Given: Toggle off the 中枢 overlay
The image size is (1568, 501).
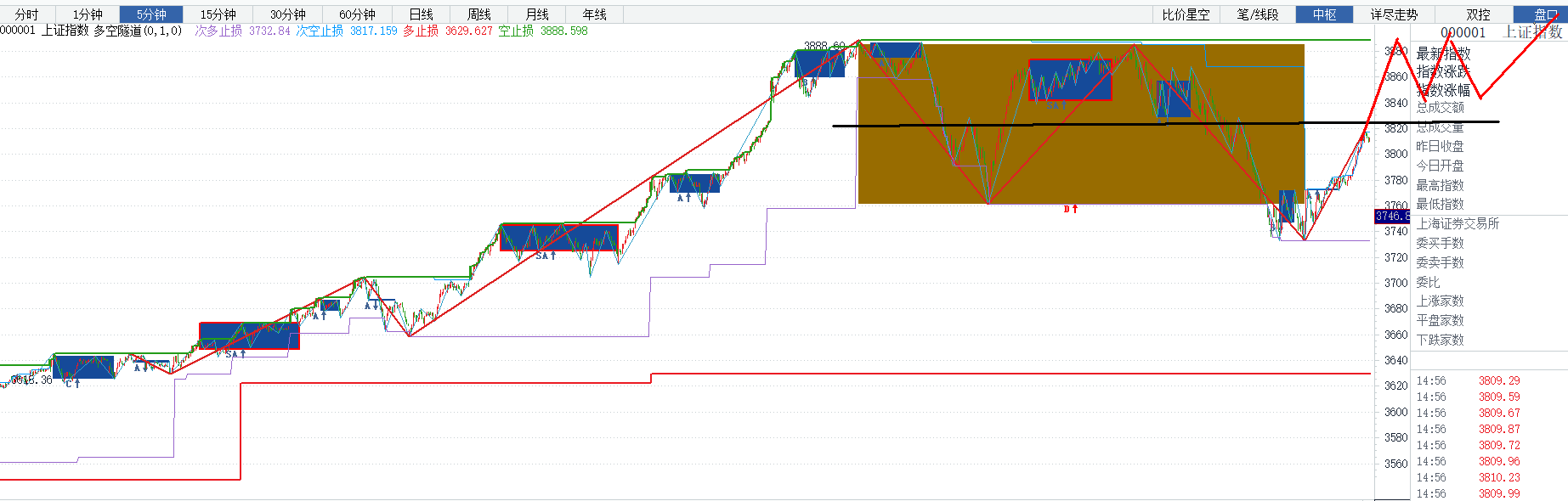Looking at the screenshot, I should pos(1324,14).
